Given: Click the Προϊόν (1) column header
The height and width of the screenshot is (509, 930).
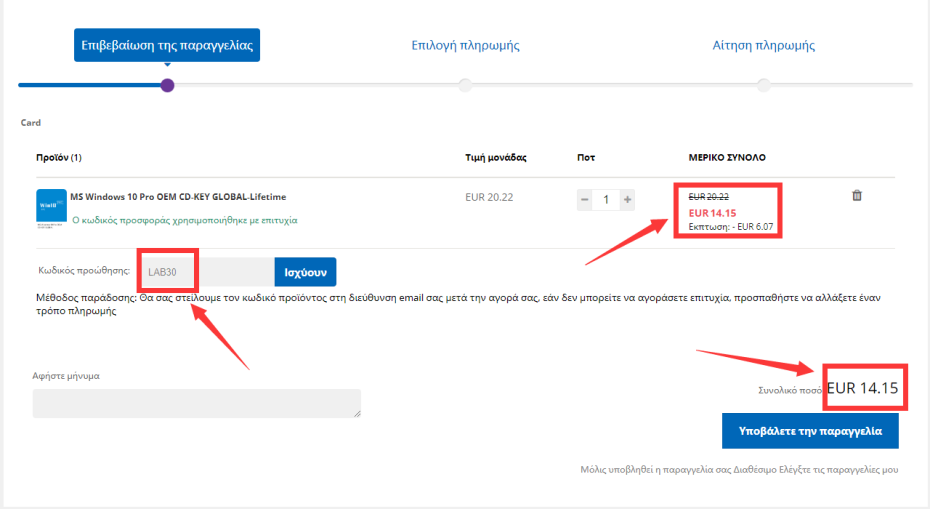Looking at the screenshot, I should coord(59,157).
